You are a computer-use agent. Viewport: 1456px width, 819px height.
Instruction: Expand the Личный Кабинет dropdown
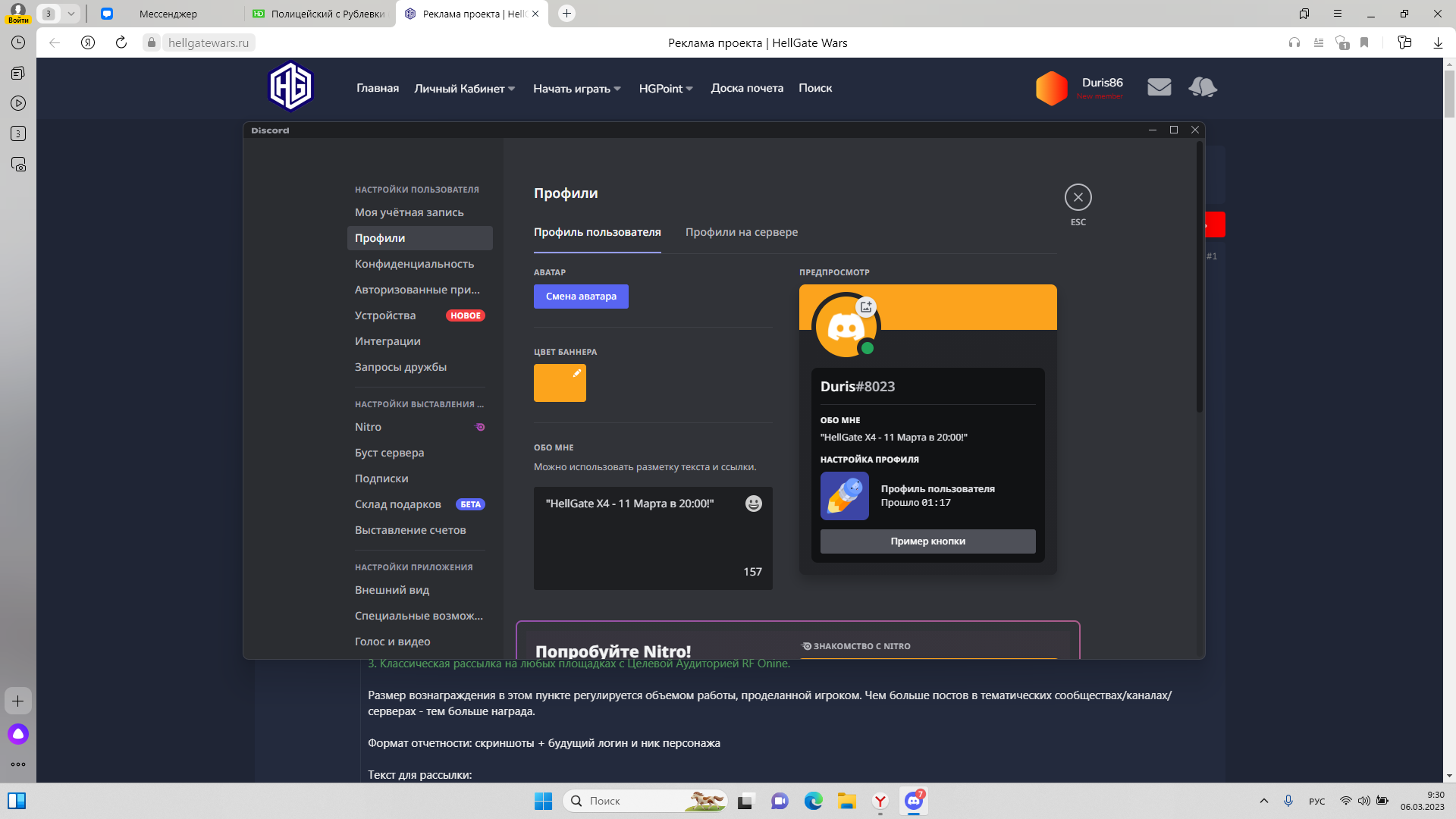coord(465,89)
